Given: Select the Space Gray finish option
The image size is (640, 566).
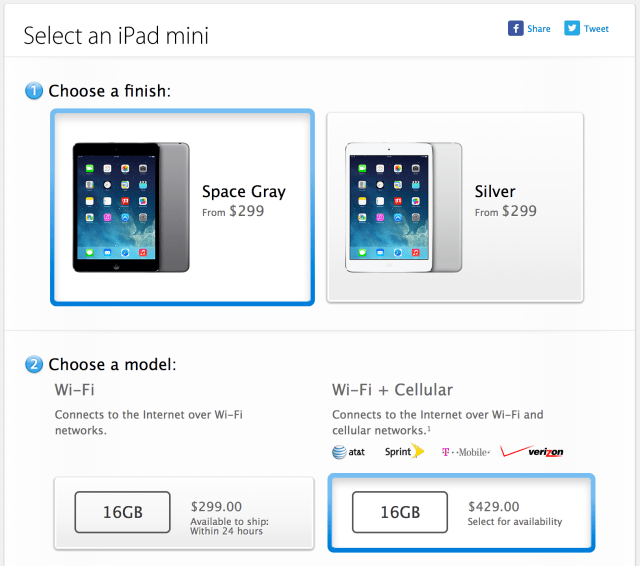Looking at the screenshot, I should 183,207.
